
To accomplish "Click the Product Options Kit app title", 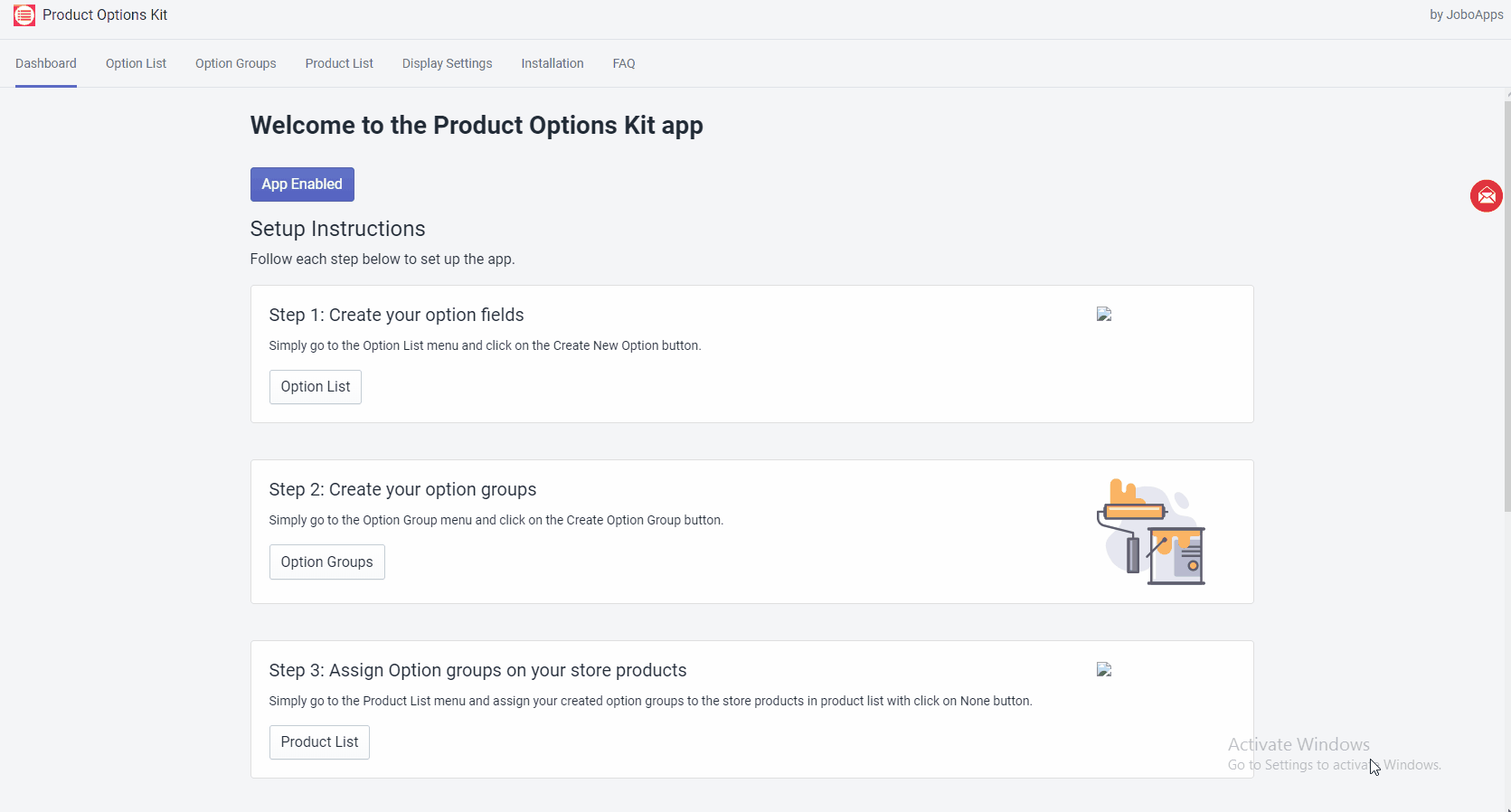I will [x=105, y=15].
